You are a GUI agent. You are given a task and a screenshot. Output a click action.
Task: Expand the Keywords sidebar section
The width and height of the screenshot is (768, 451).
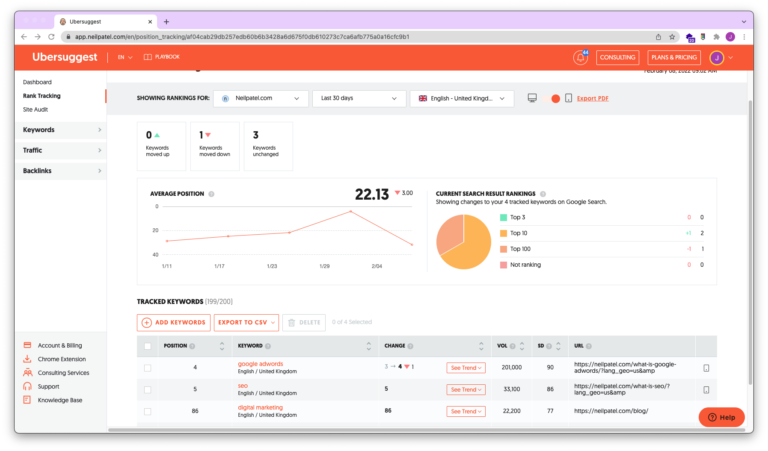click(x=61, y=130)
